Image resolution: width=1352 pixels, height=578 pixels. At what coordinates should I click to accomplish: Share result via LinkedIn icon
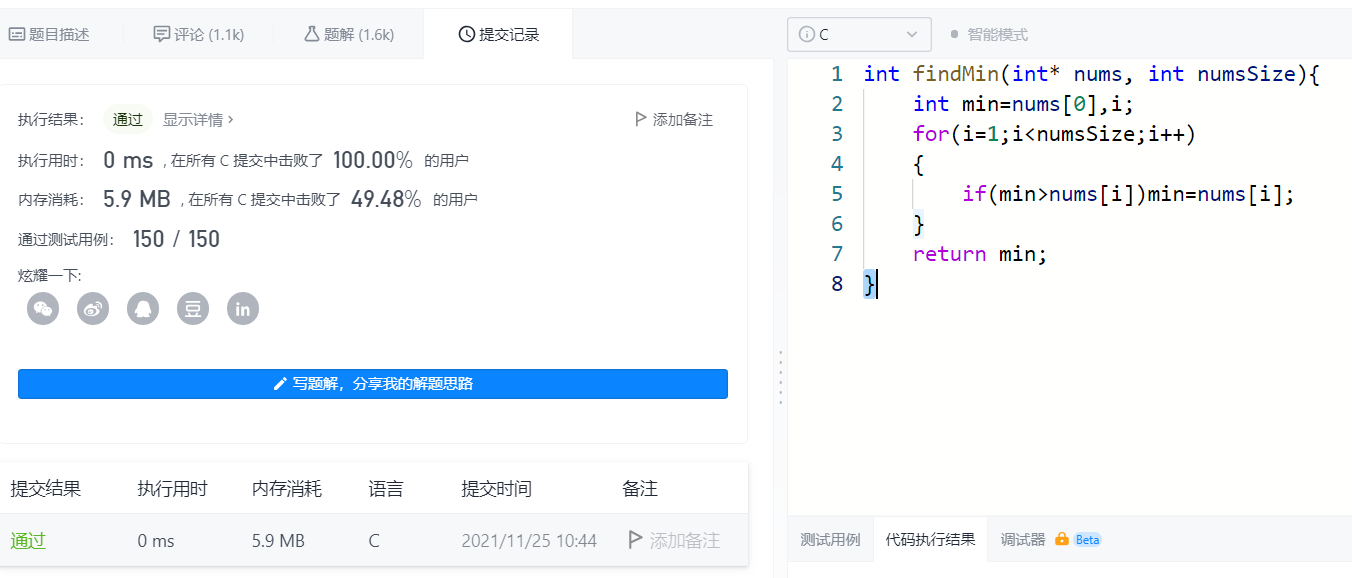(x=243, y=308)
